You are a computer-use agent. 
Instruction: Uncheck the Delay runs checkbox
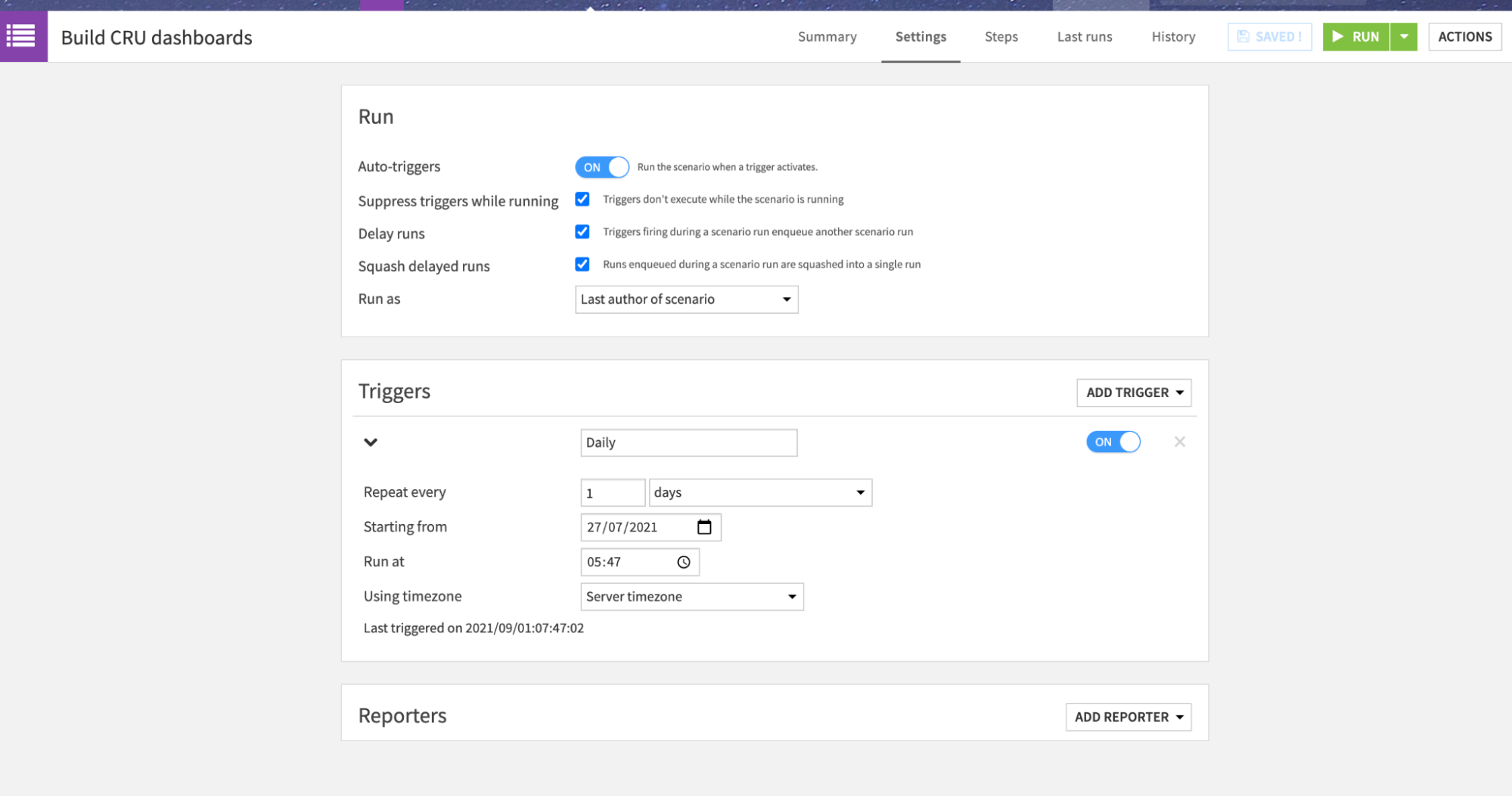[582, 231]
